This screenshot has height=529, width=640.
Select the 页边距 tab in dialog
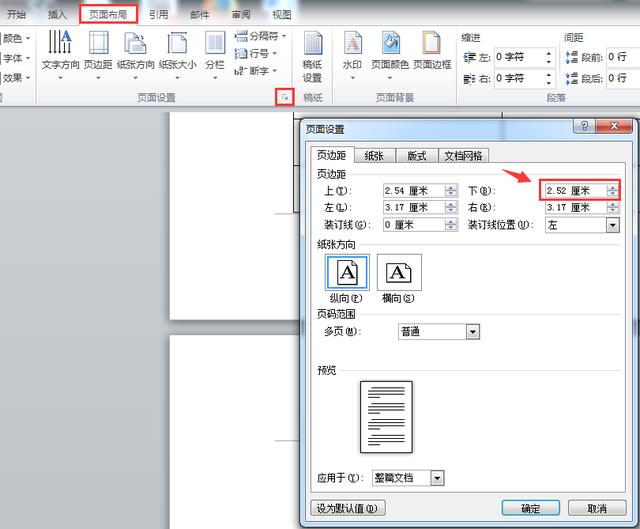click(x=331, y=155)
